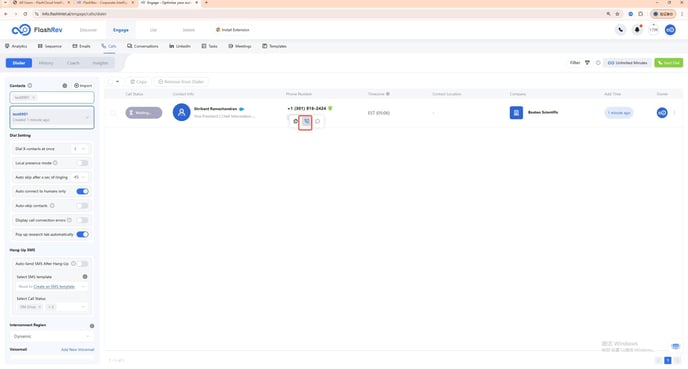This screenshot has height=369, width=688.
Task: Open the select-all dropdown arrow
Action: pos(118,82)
